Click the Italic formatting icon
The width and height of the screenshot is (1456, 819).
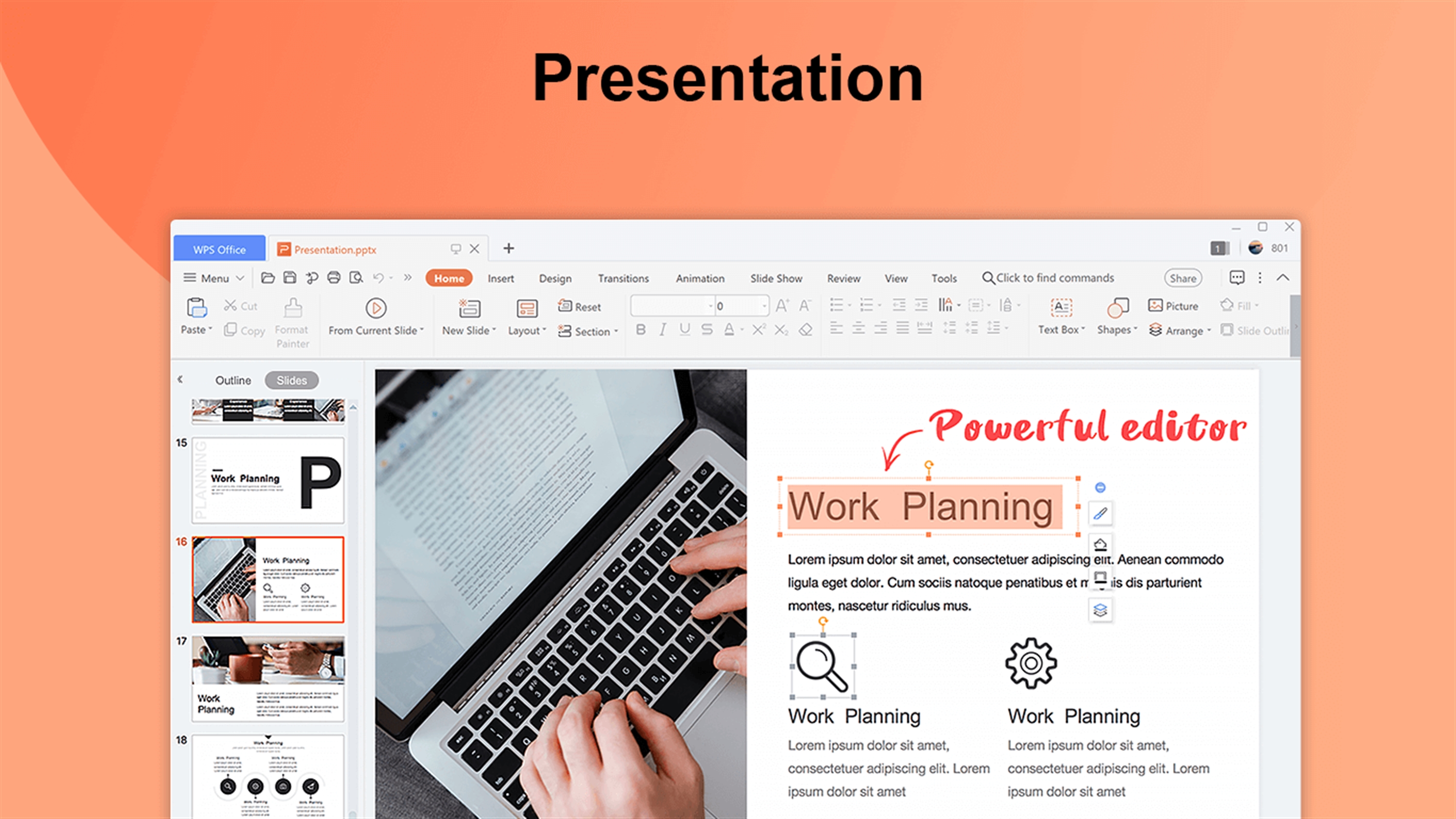click(x=662, y=330)
